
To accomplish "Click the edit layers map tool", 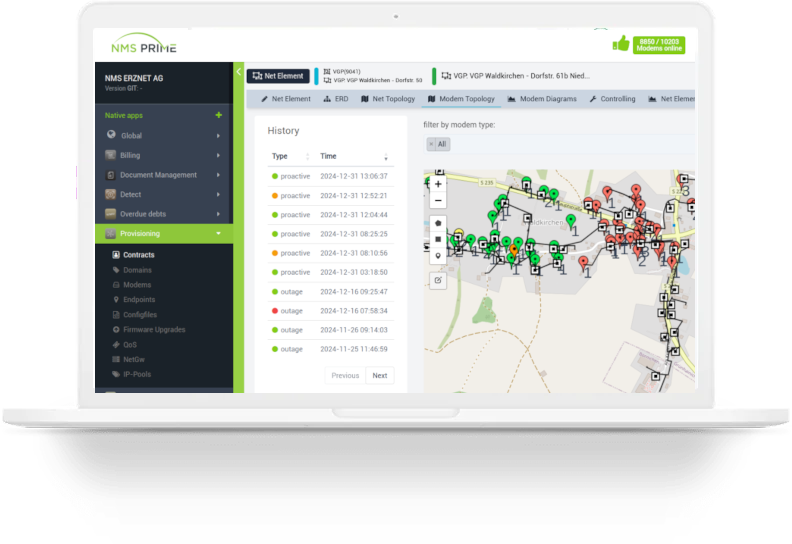I will click(x=438, y=280).
